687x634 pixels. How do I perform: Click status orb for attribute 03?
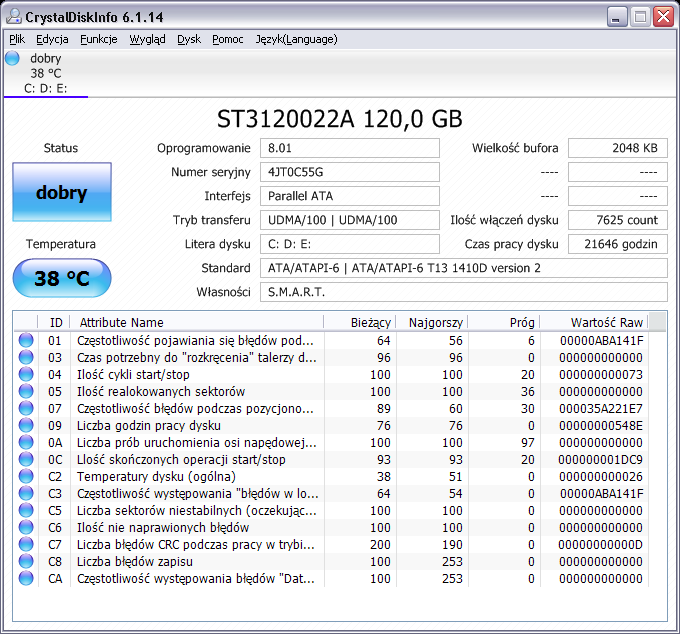pyautogui.click(x=26, y=357)
